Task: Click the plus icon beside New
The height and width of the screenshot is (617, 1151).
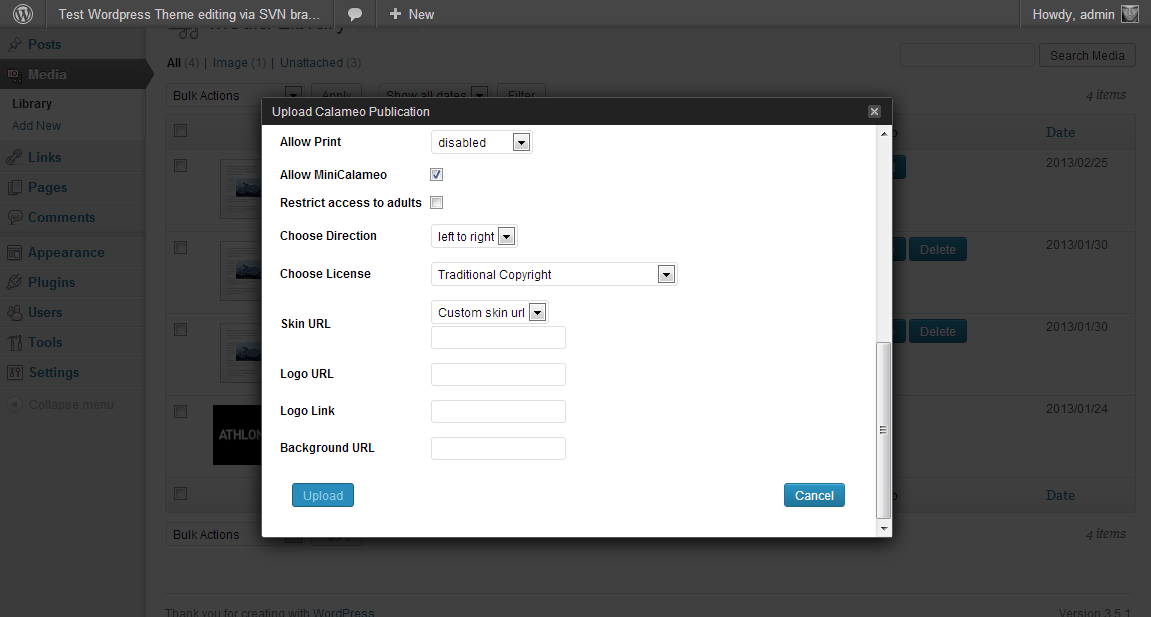Action: point(395,14)
